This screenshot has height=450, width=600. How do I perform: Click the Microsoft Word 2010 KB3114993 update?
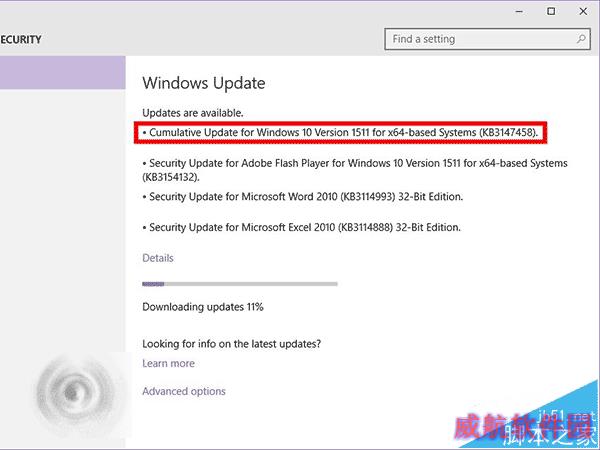coord(303,197)
